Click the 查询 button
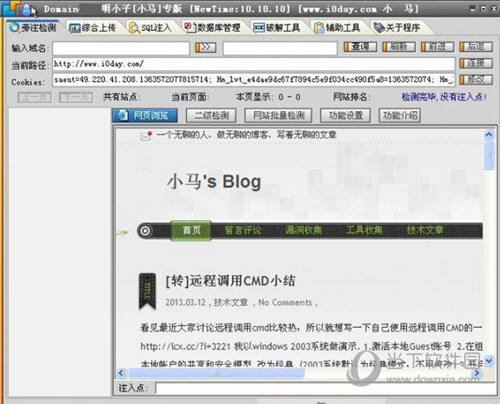Viewport: 500px width, 404px height. [360, 47]
